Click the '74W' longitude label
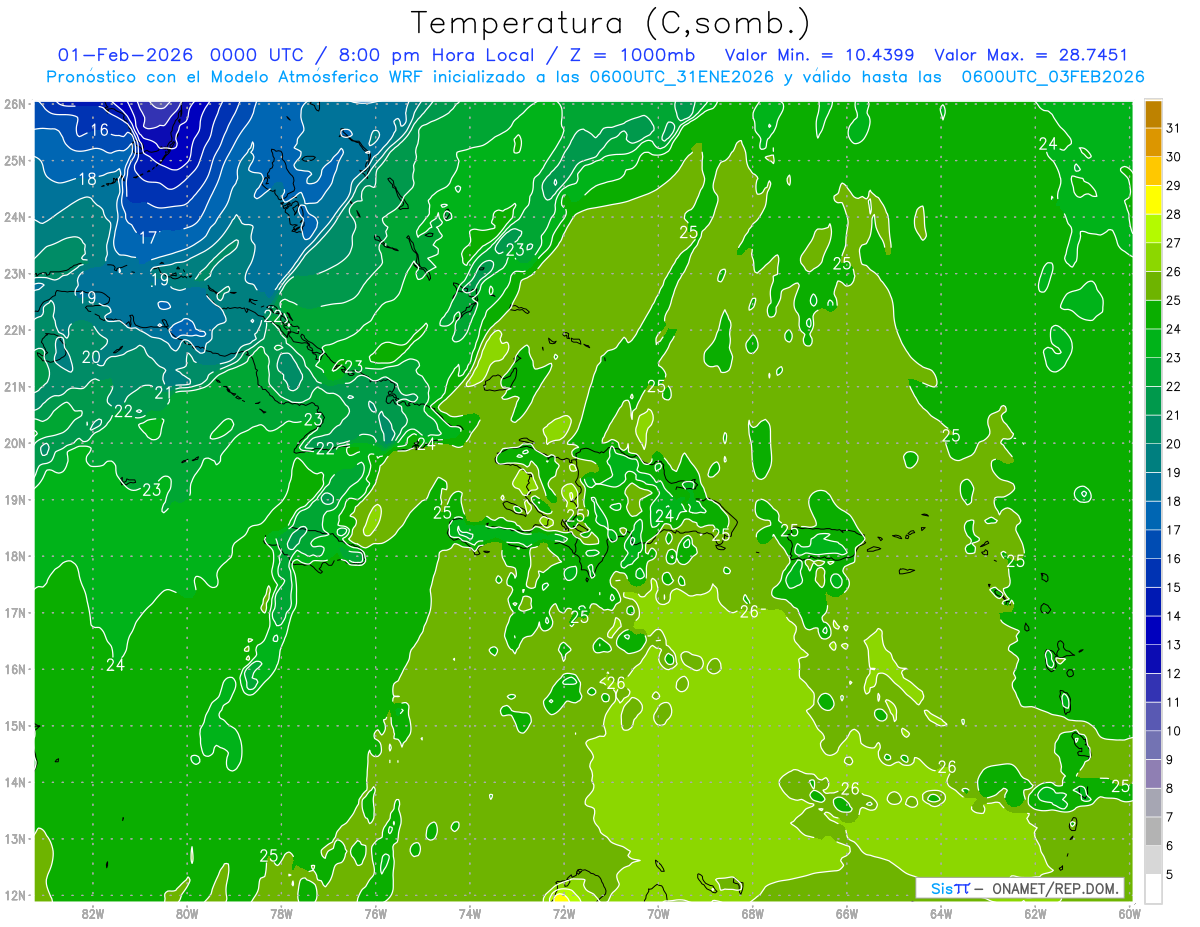 (469, 913)
